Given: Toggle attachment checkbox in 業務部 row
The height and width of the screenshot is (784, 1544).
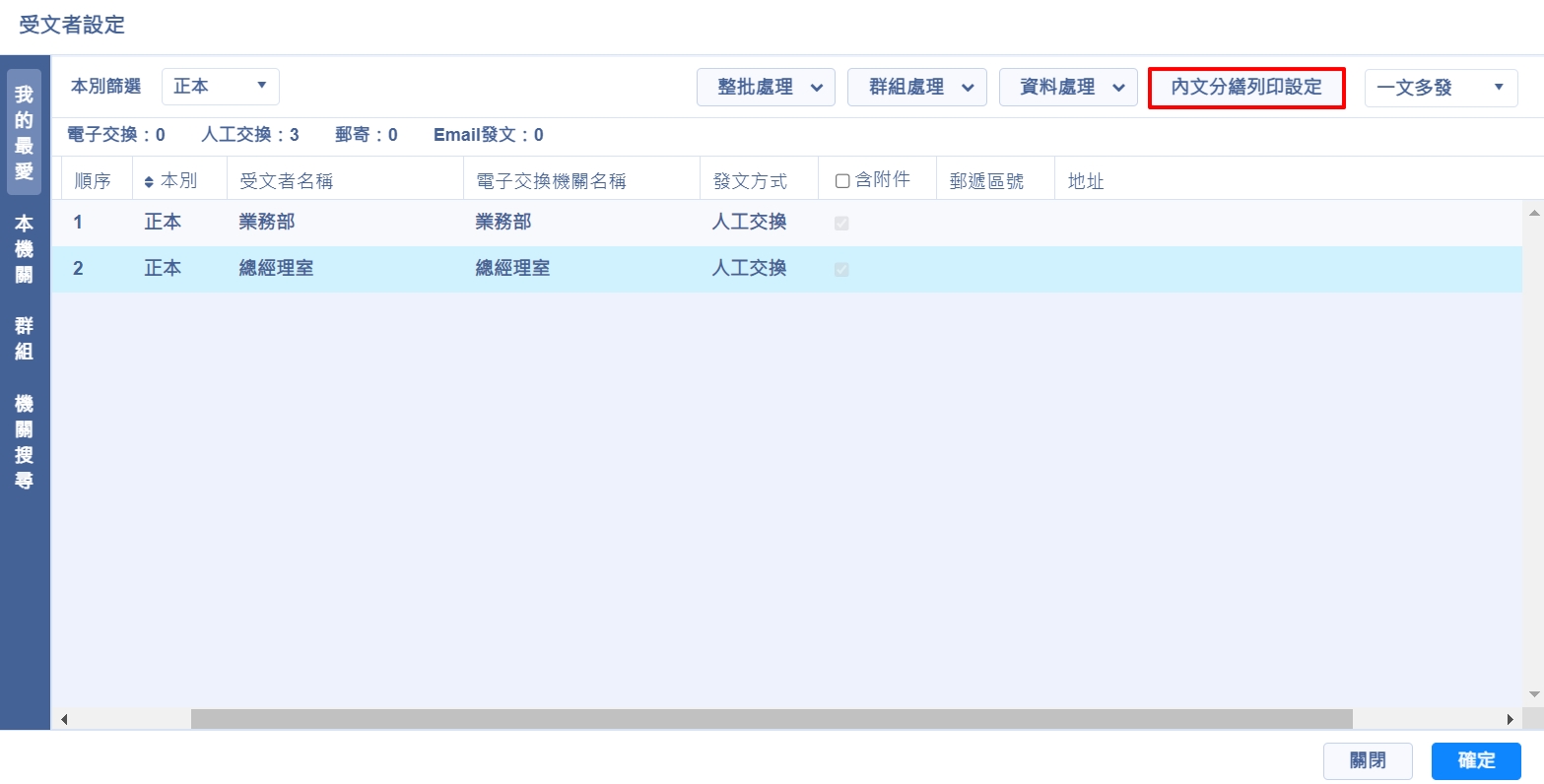Looking at the screenshot, I should tap(841, 224).
